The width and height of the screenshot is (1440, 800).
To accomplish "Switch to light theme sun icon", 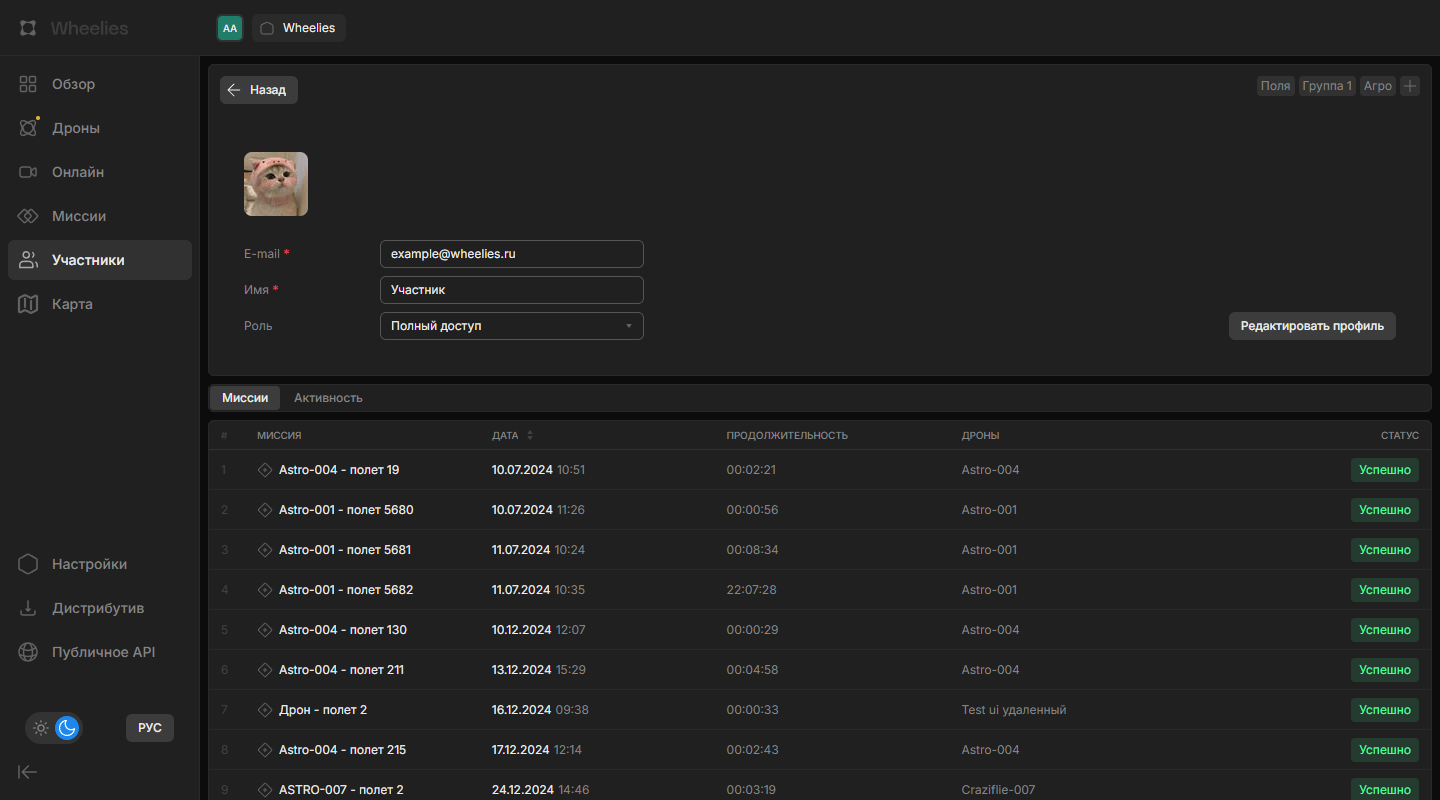I will [x=41, y=728].
